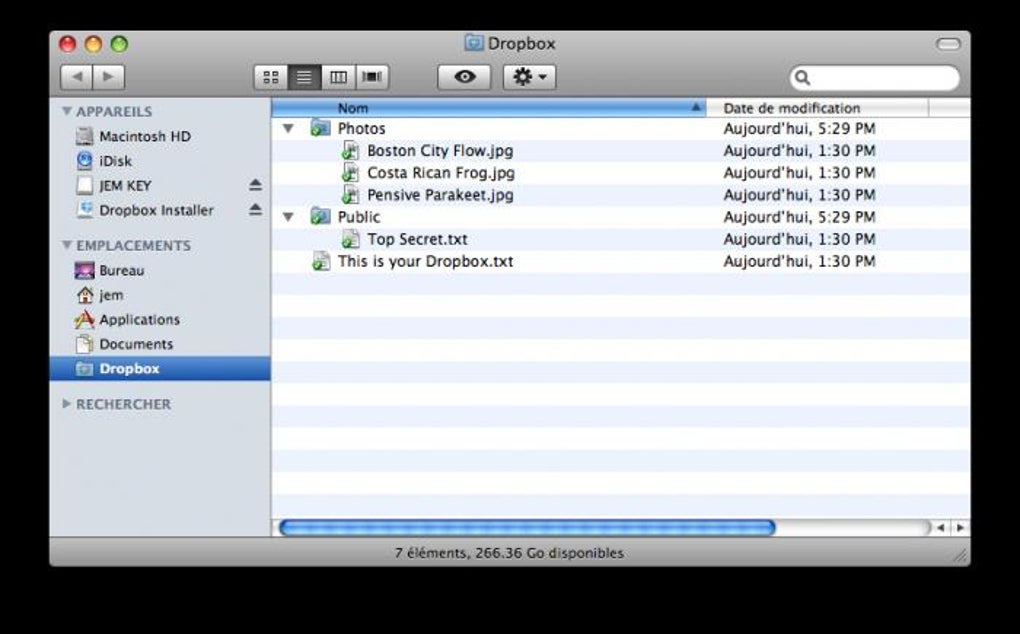Select Dropbox in the sidebar
This screenshot has height=634, width=1020.
tap(159, 369)
